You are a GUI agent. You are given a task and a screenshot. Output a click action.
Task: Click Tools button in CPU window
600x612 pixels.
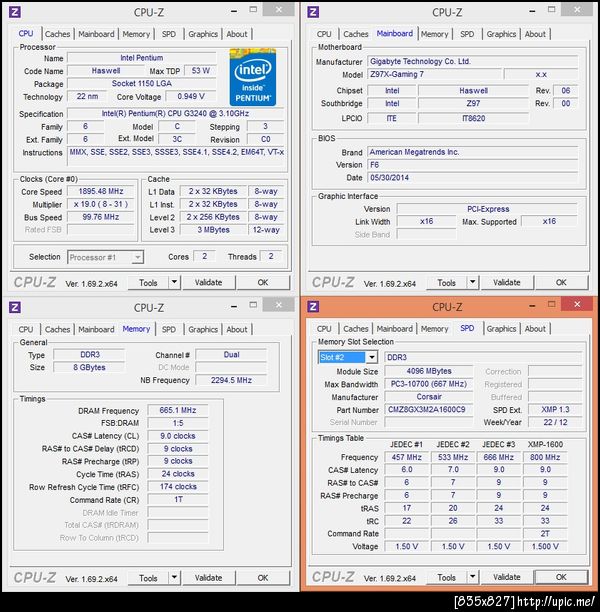point(148,283)
